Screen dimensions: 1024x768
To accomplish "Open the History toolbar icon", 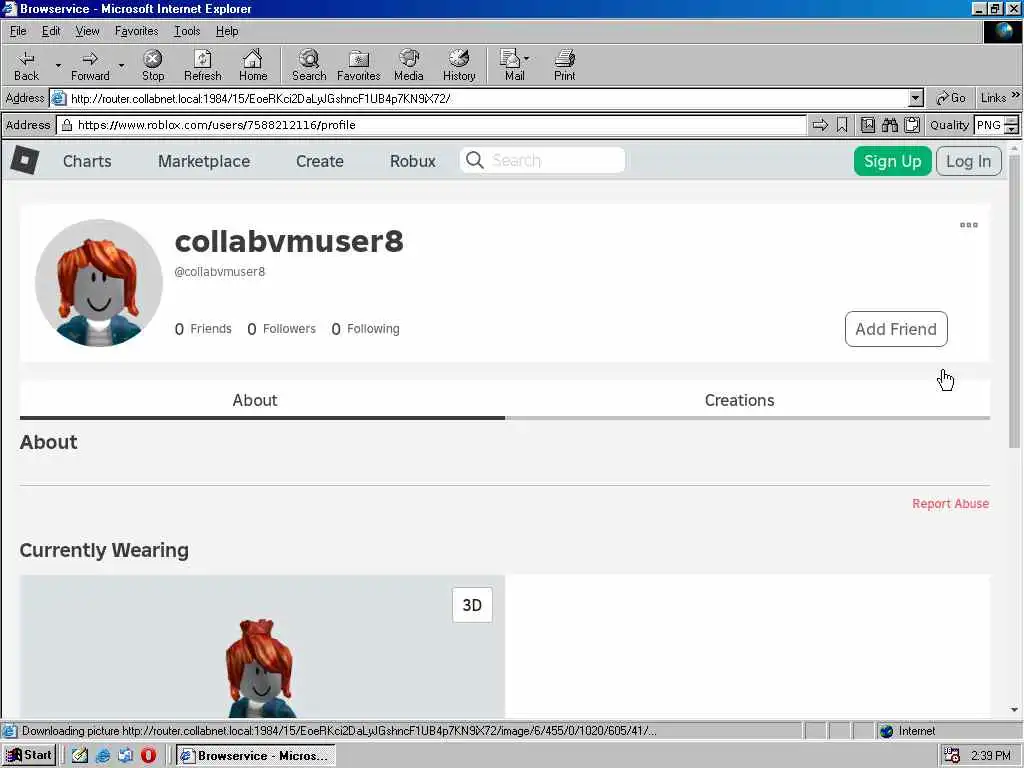I will [x=459, y=65].
